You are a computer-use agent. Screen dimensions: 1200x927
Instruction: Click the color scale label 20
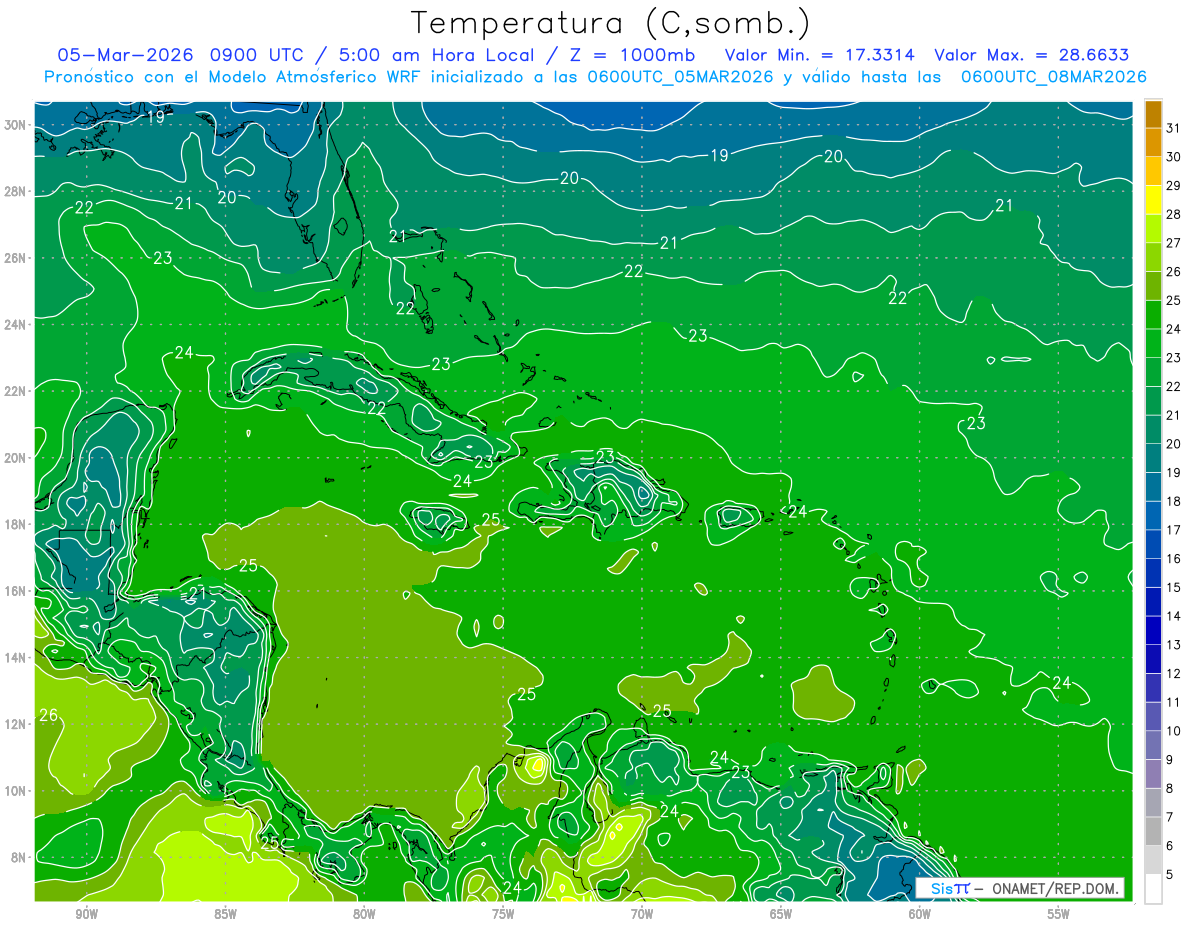pos(1173,444)
